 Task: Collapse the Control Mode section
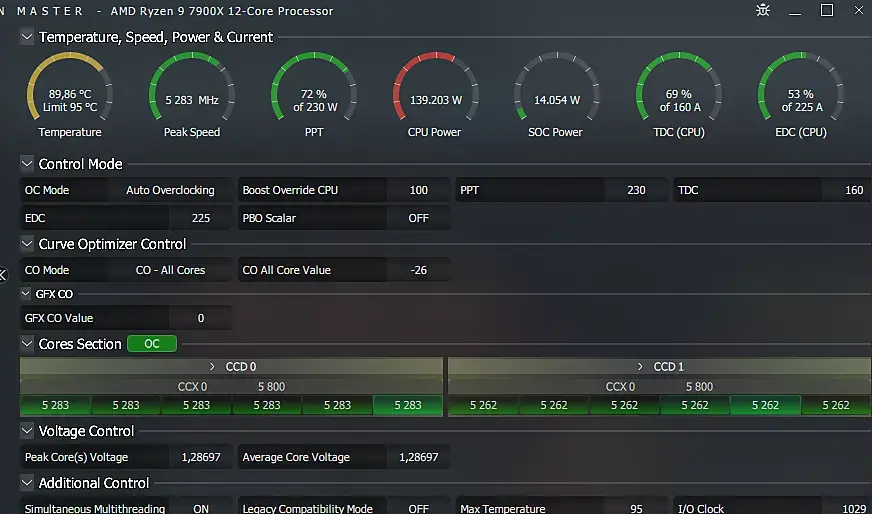click(x=27, y=164)
